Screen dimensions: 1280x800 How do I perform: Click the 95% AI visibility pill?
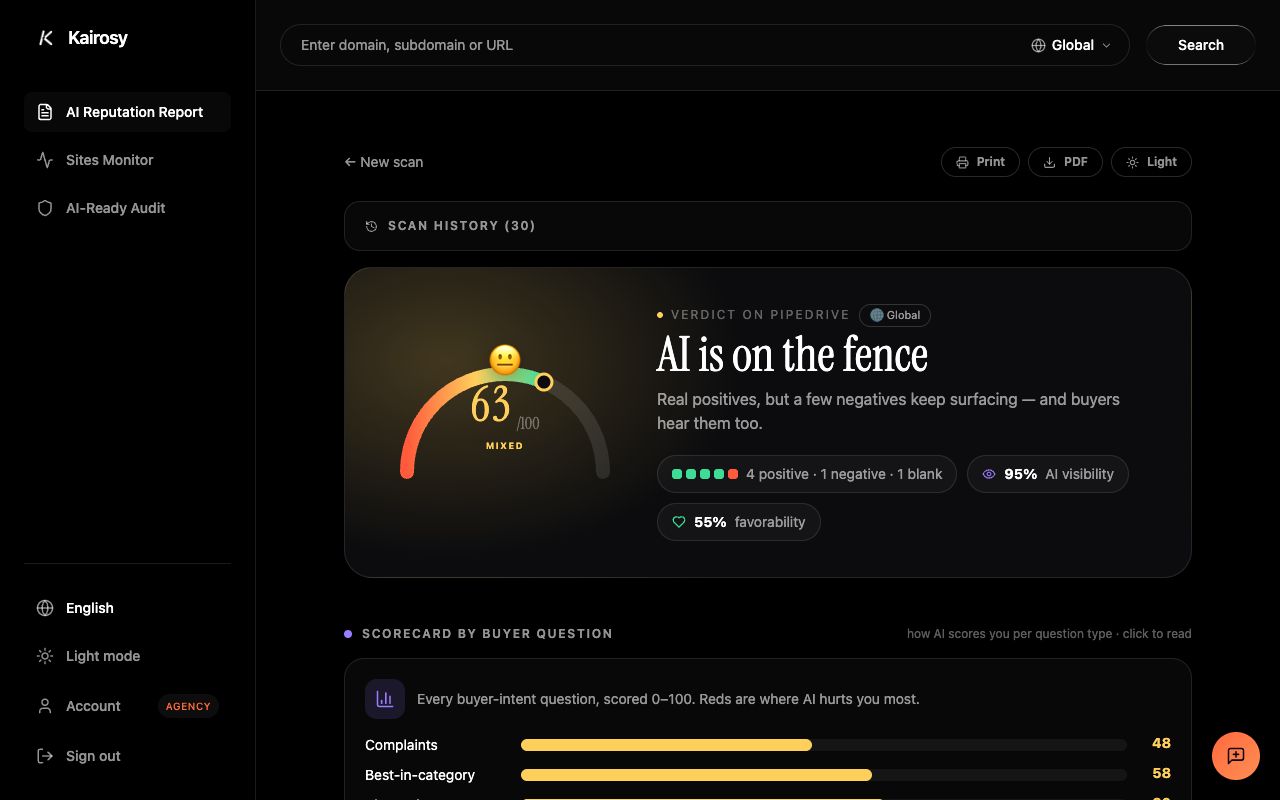tap(1047, 474)
